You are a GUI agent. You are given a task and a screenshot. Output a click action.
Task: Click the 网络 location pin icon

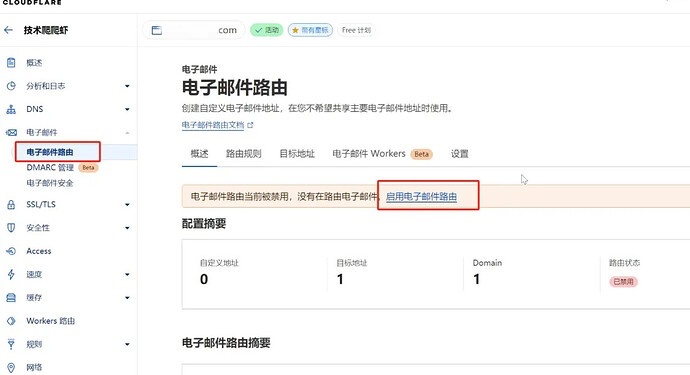click(11, 368)
